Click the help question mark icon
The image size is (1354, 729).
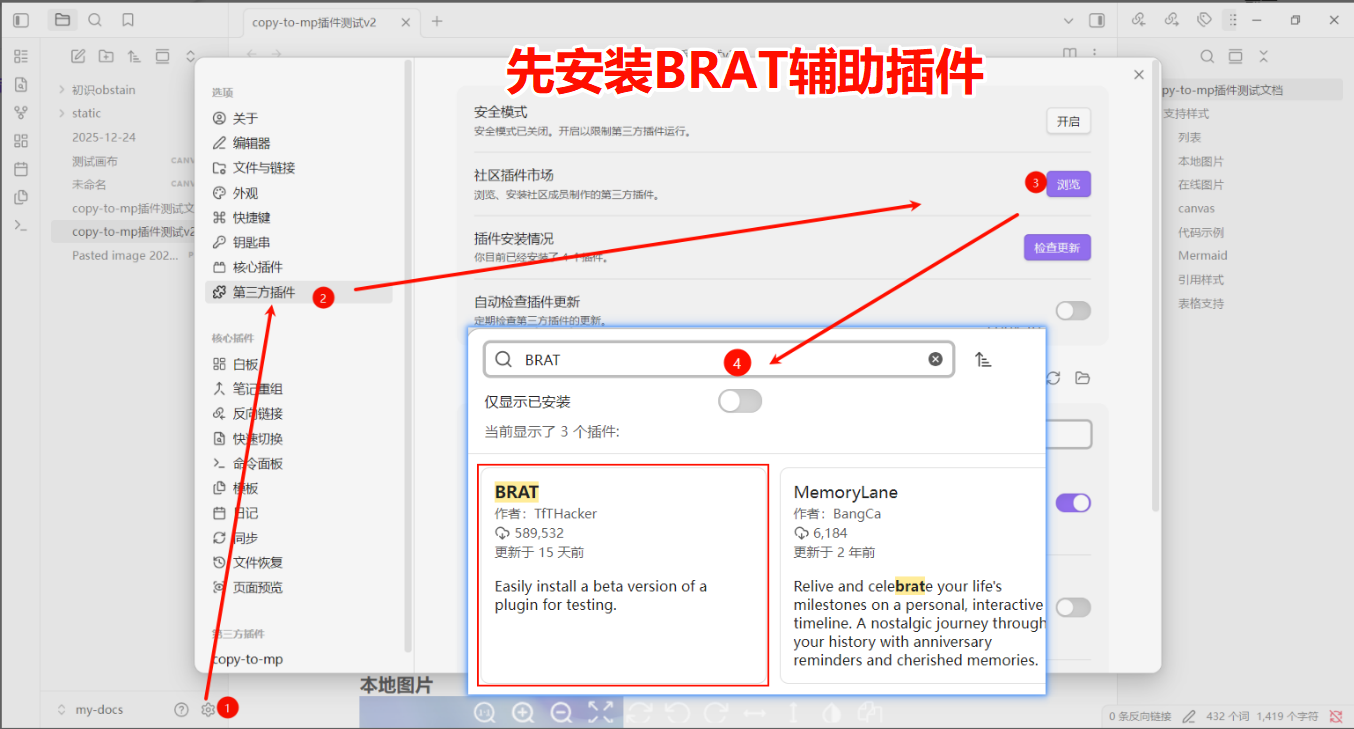[181, 709]
